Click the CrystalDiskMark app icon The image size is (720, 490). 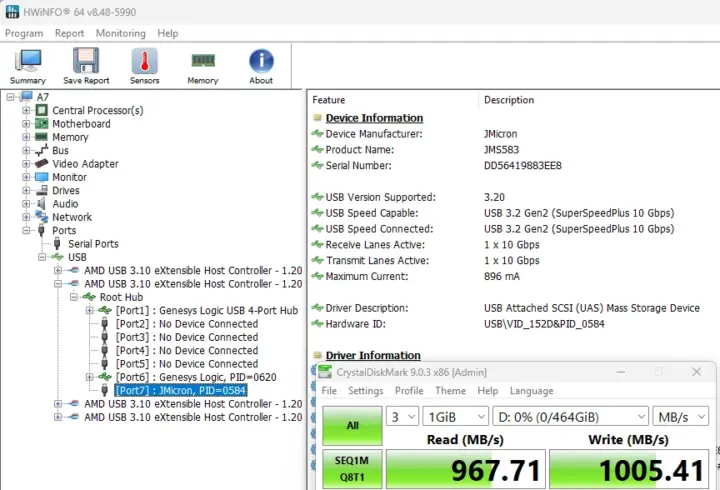[x=325, y=372]
